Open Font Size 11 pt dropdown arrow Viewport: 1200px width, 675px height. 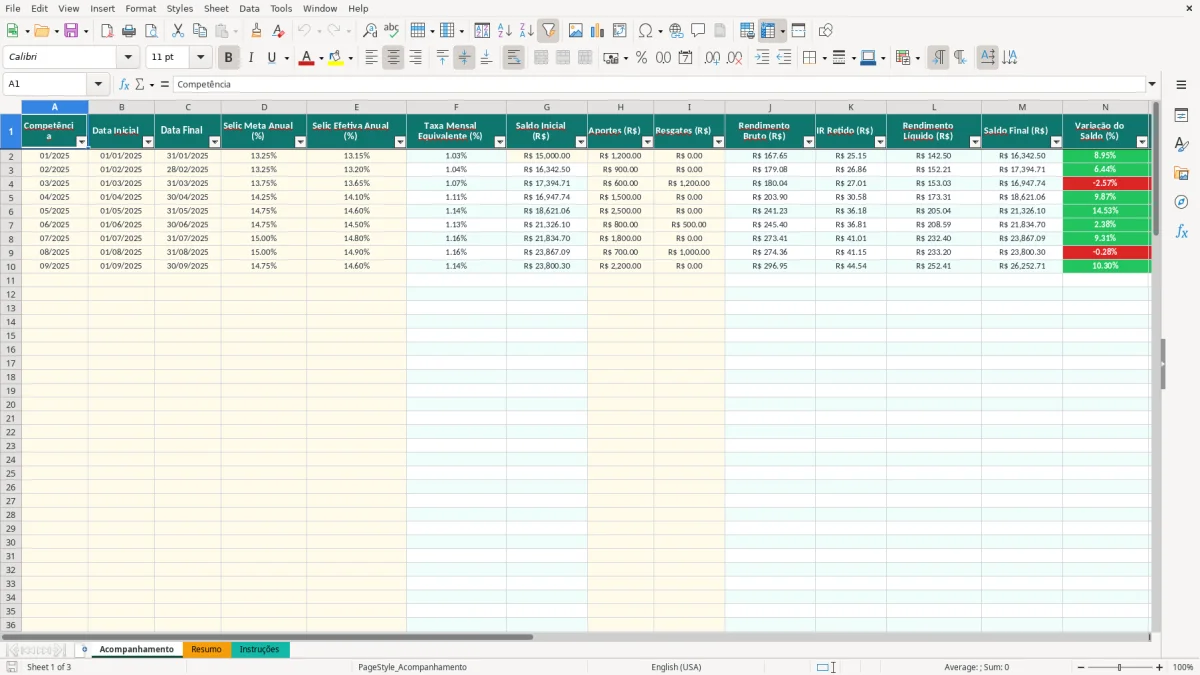pyautogui.click(x=200, y=58)
